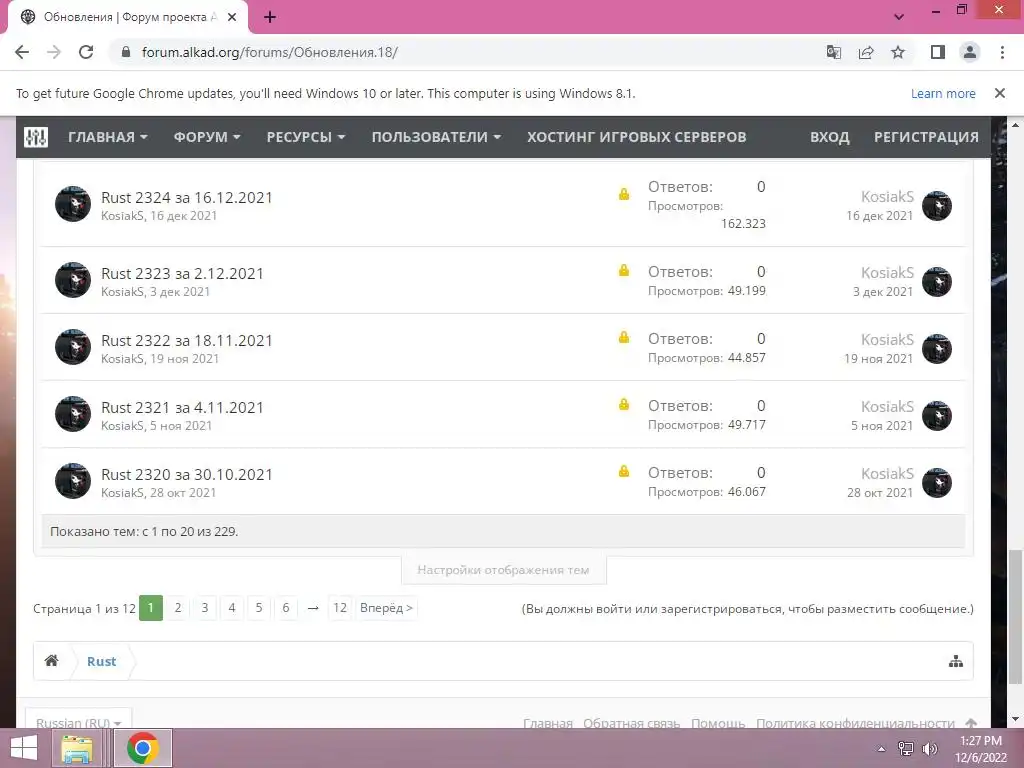Click lock icon on Rust 2320 thread
The image size is (1024, 768).
pos(624,471)
